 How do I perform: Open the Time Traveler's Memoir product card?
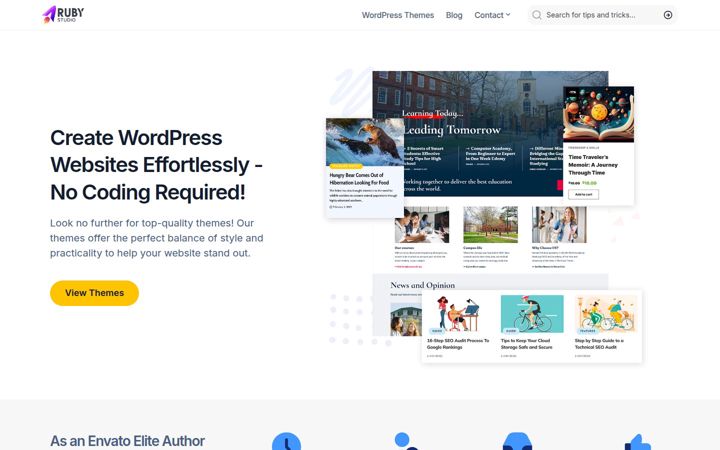click(598, 146)
